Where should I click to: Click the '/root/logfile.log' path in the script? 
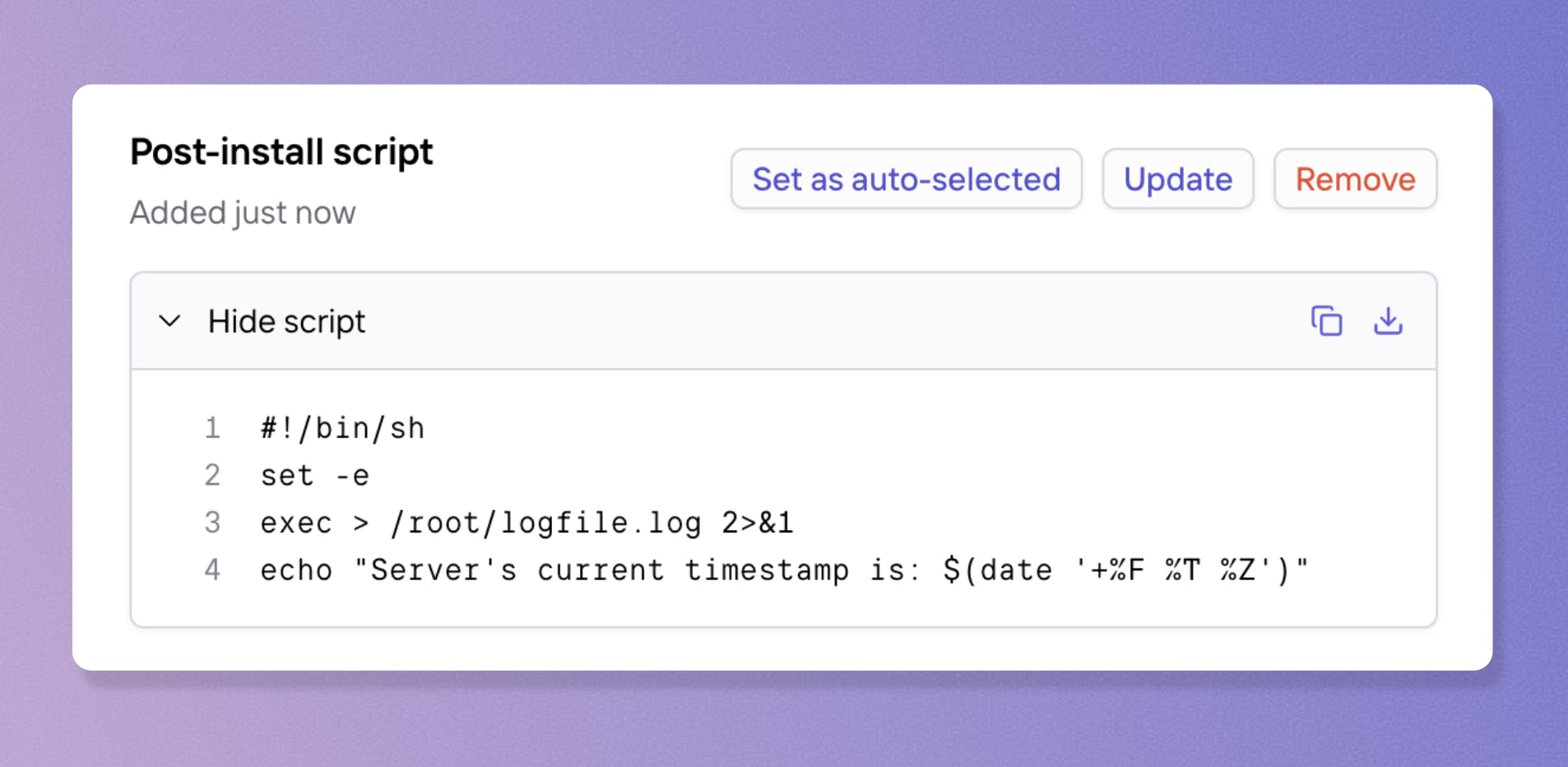[546, 523]
